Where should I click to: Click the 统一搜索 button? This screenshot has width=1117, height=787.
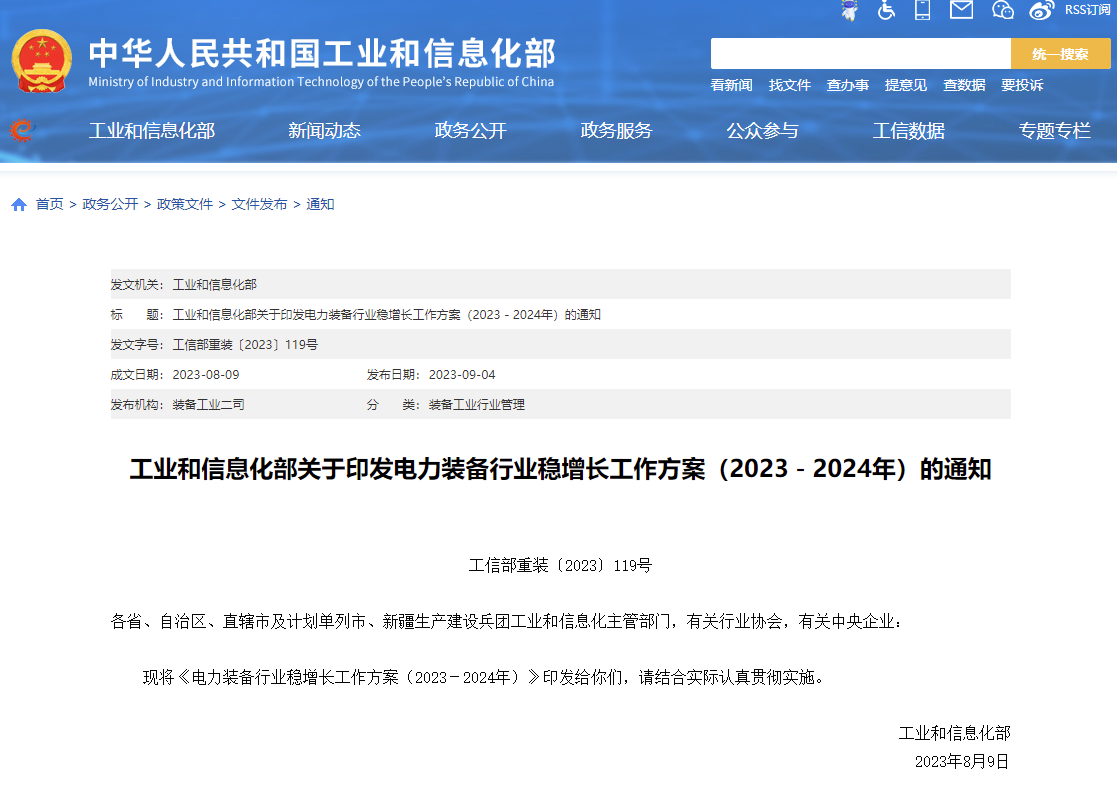(x=1060, y=54)
